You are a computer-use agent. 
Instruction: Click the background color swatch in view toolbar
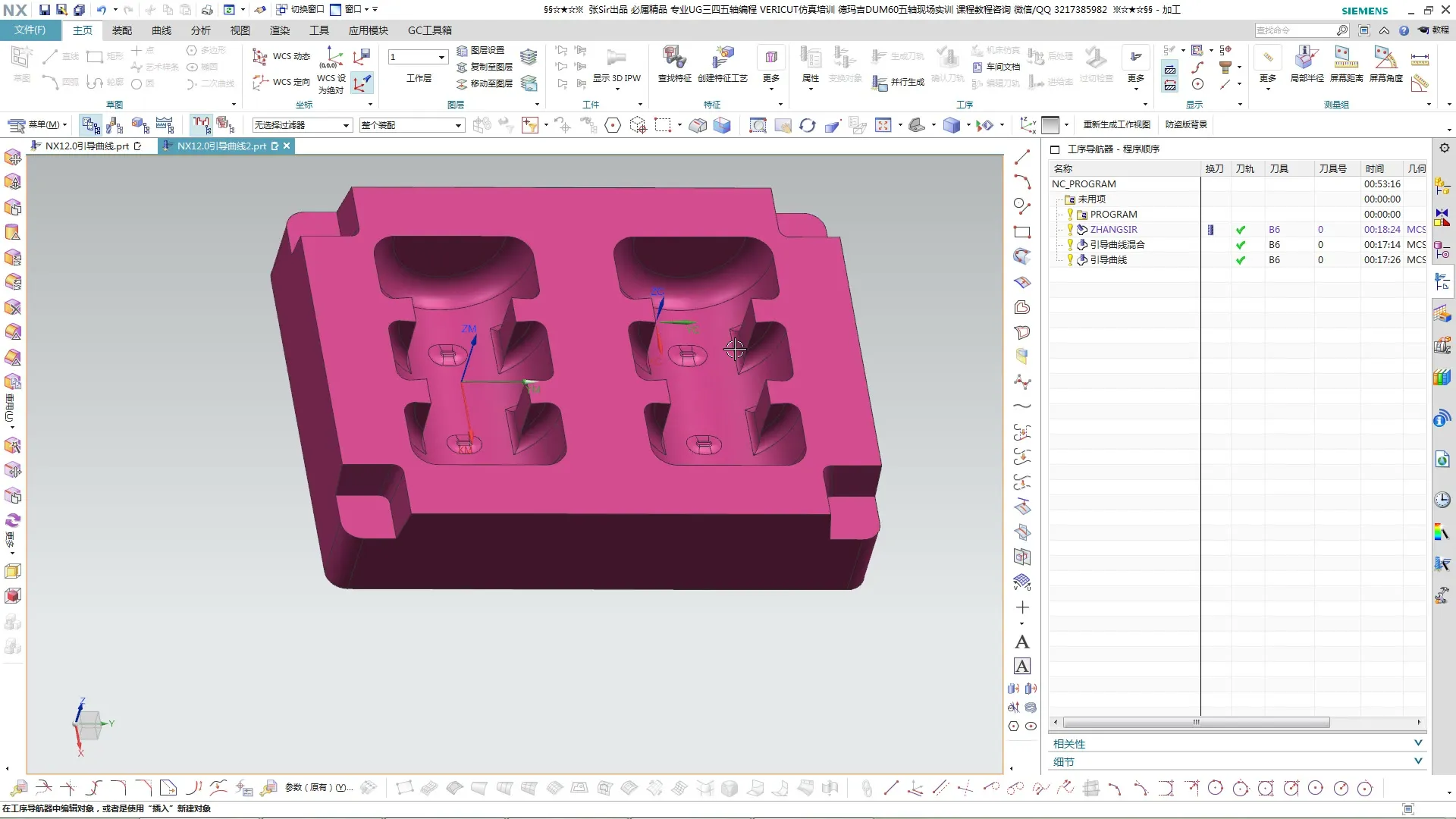1050,125
